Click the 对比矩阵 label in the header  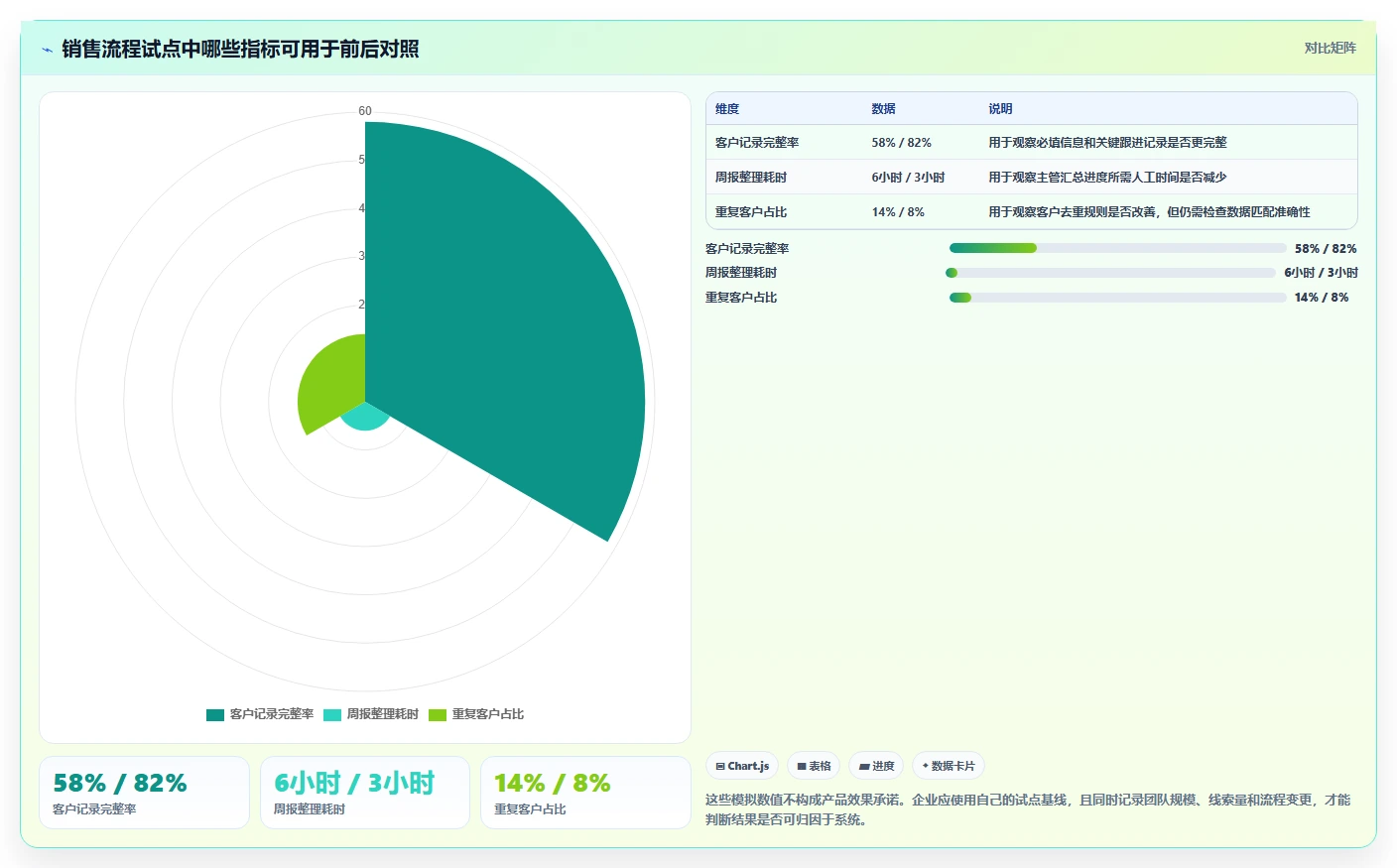(1330, 48)
